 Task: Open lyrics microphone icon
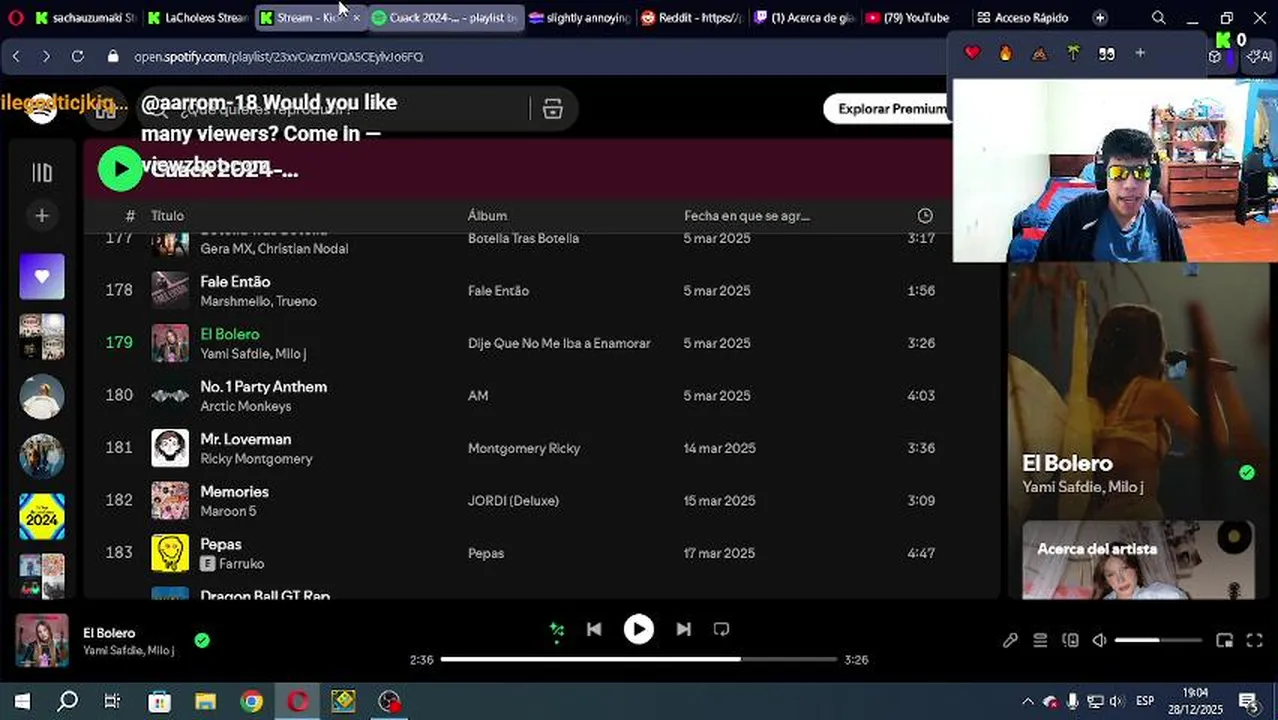point(1010,641)
